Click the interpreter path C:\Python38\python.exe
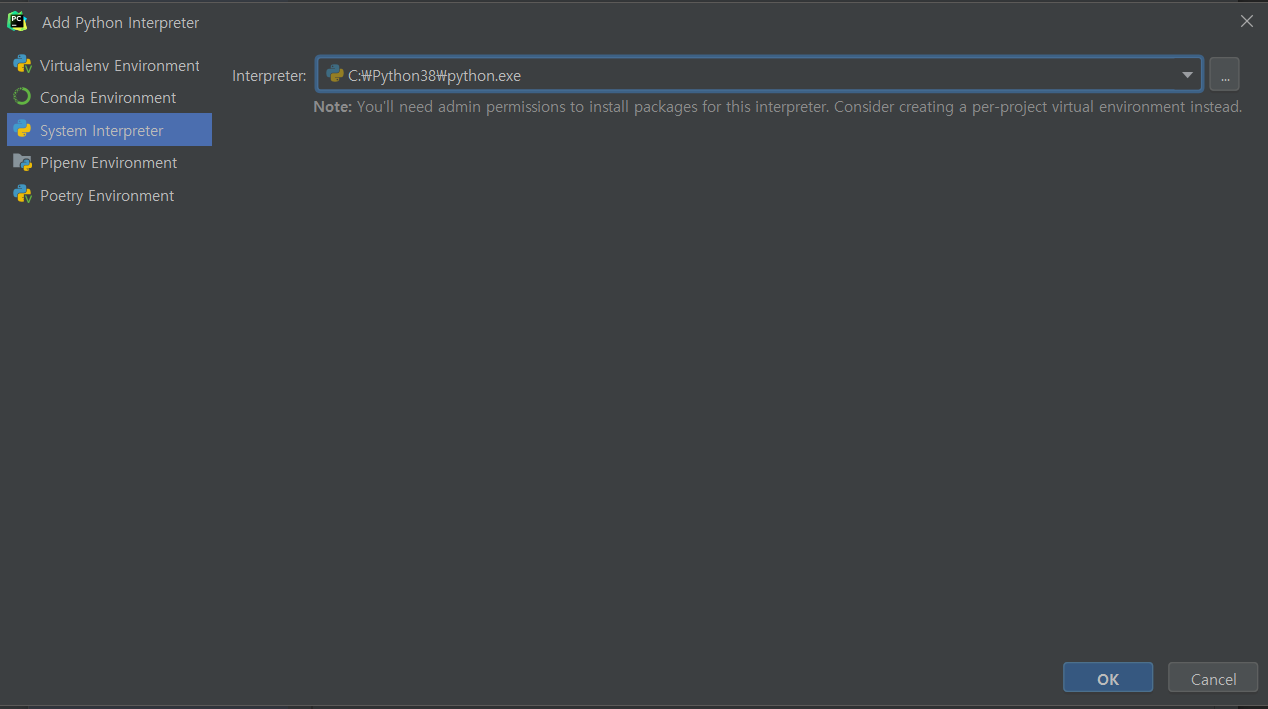The width and height of the screenshot is (1268, 709). [434, 75]
